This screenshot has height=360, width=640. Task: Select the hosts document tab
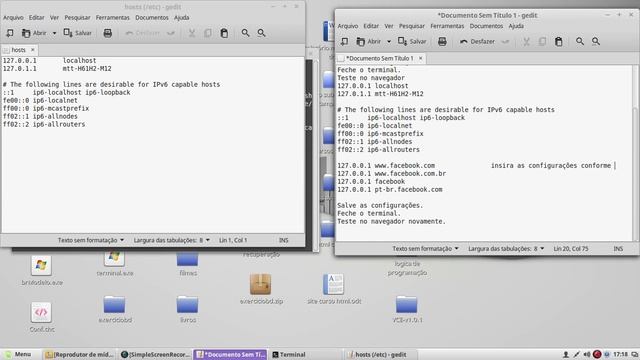pos(18,50)
